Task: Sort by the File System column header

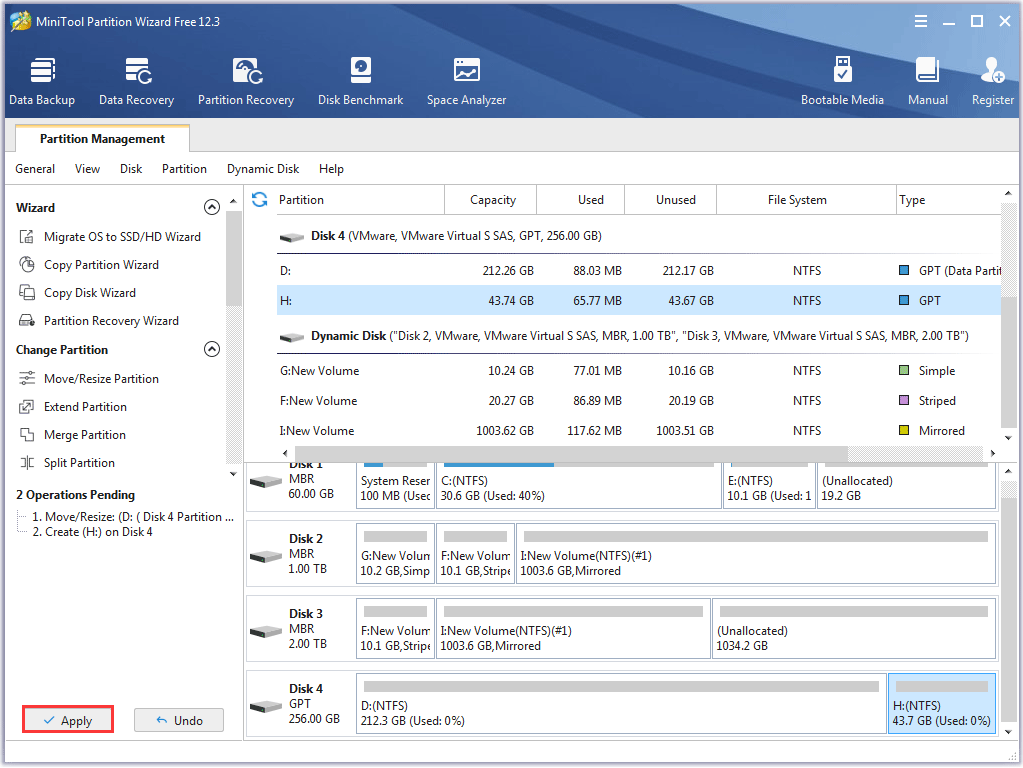Action: pos(807,200)
